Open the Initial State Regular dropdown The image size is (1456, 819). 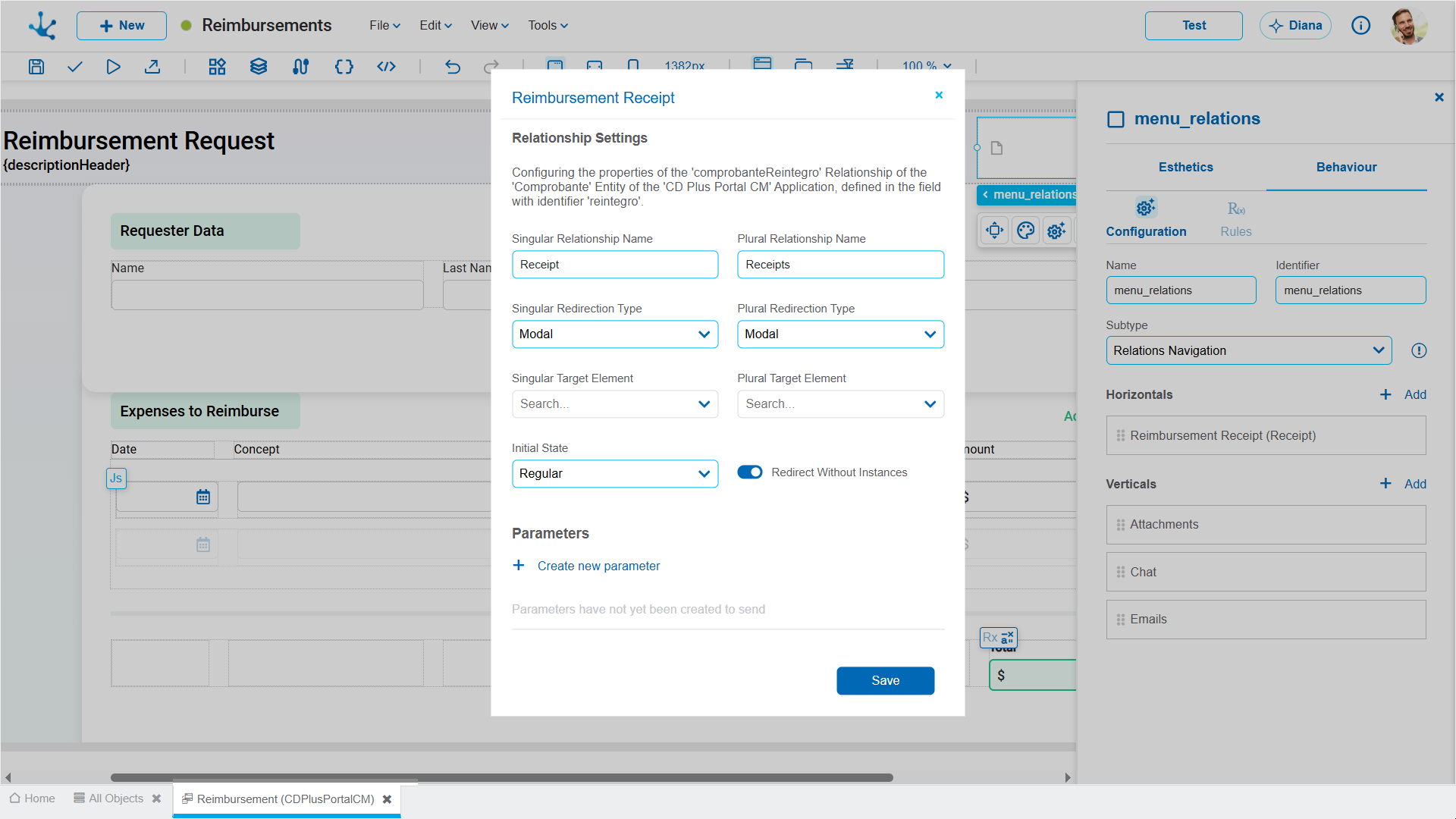pos(615,474)
